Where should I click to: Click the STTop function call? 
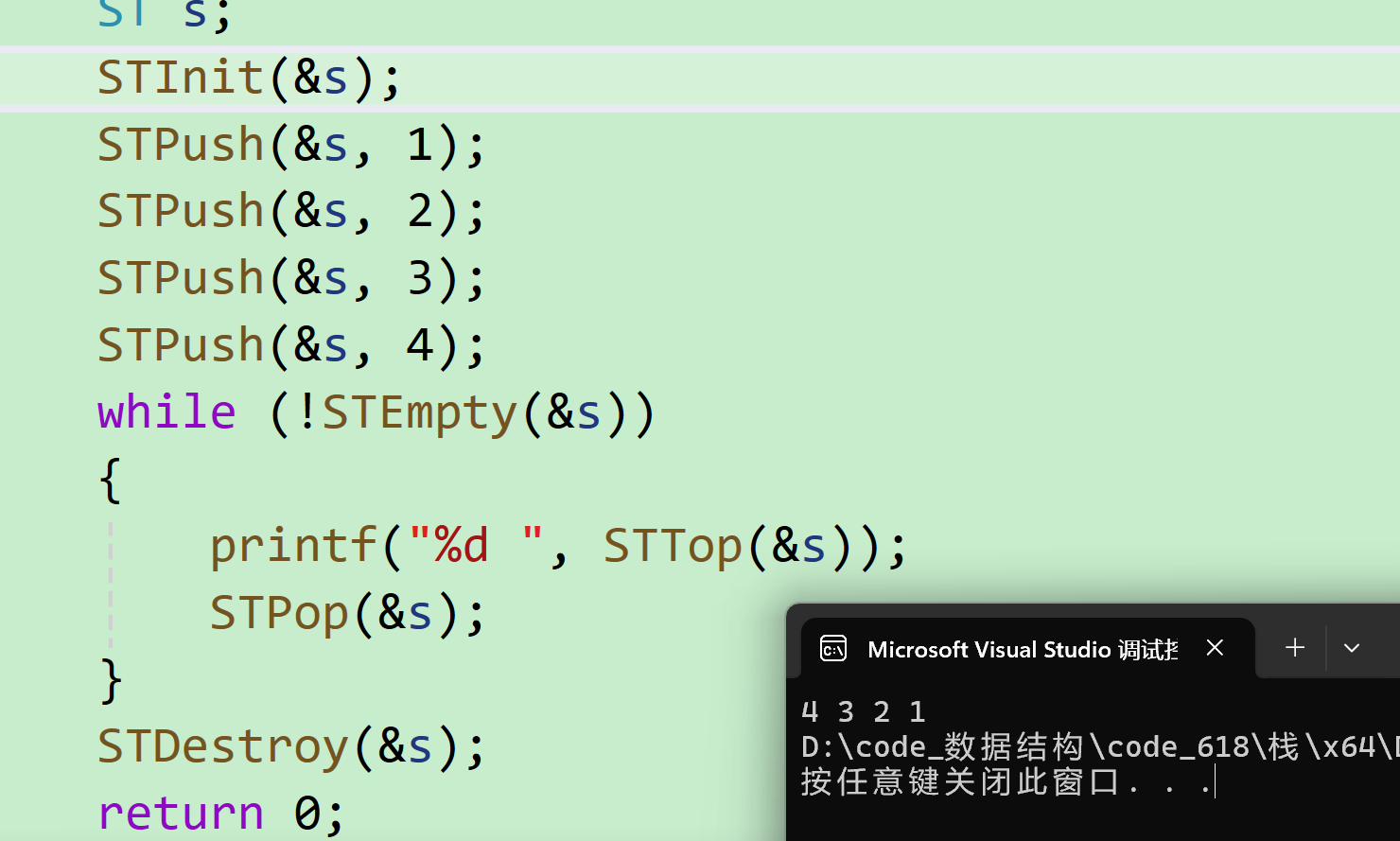click(x=673, y=547)
